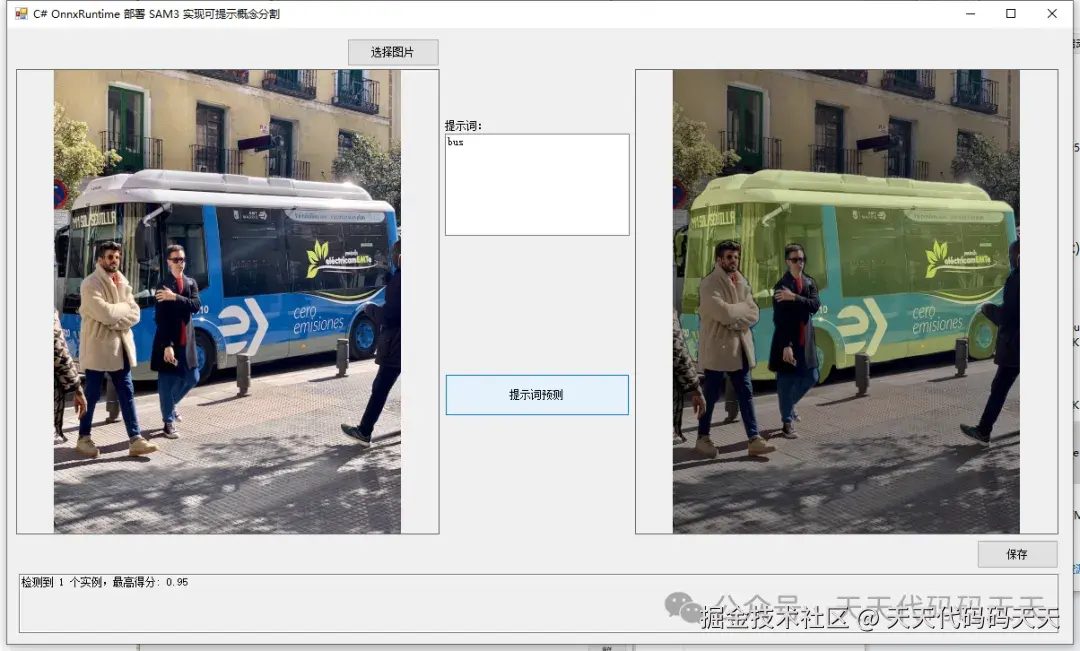Click the 保存 button to save the result
The width and height of the screenshot is (1080, 651).
pos(1017,553)
